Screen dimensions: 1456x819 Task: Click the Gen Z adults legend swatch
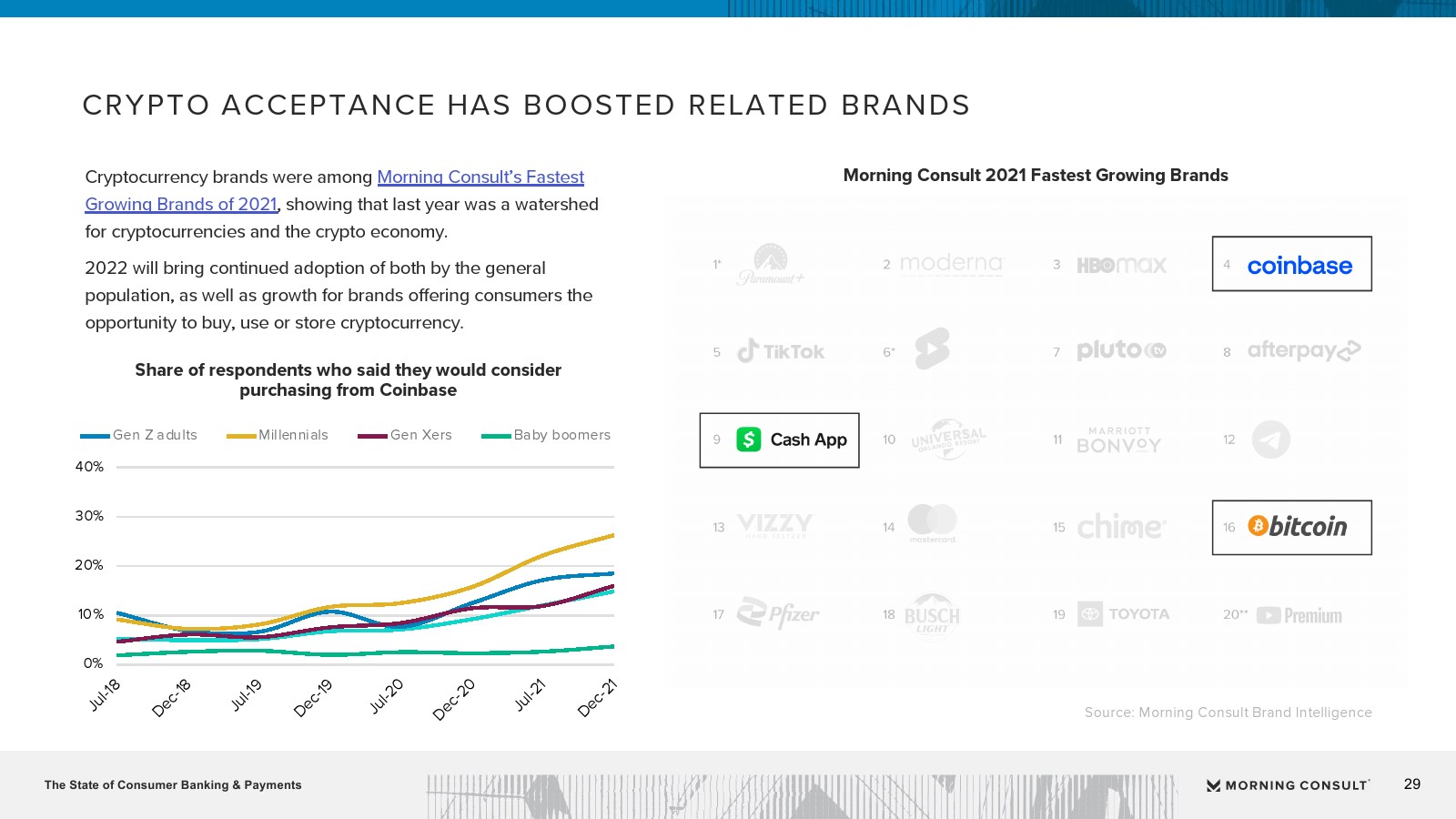pos(95,436)
